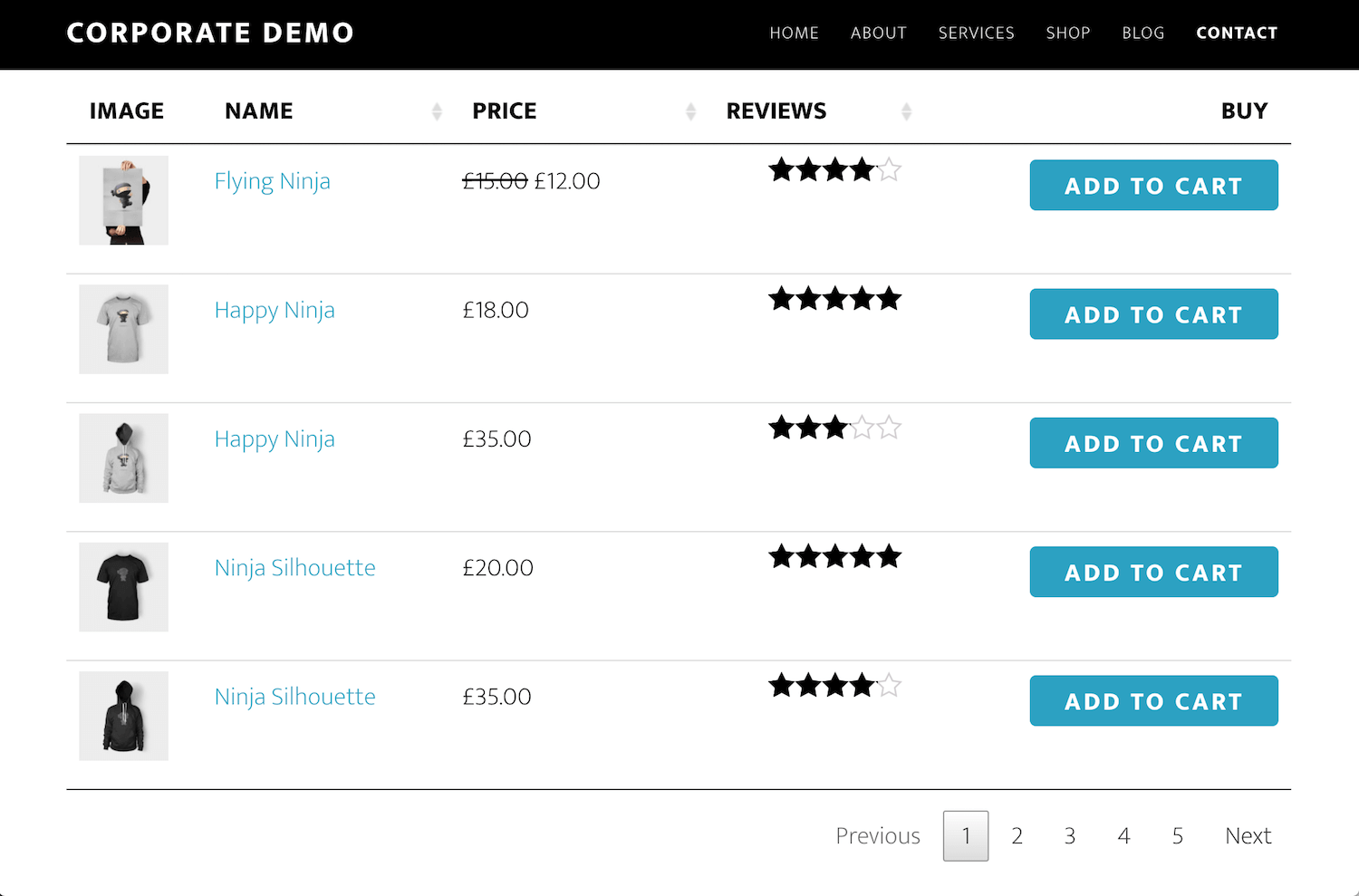Image resolution: width=1359 pixels, height=896 pixels.
Task: Add the Ninja Silhouette t-shirt to cart
Action: 1153,572
